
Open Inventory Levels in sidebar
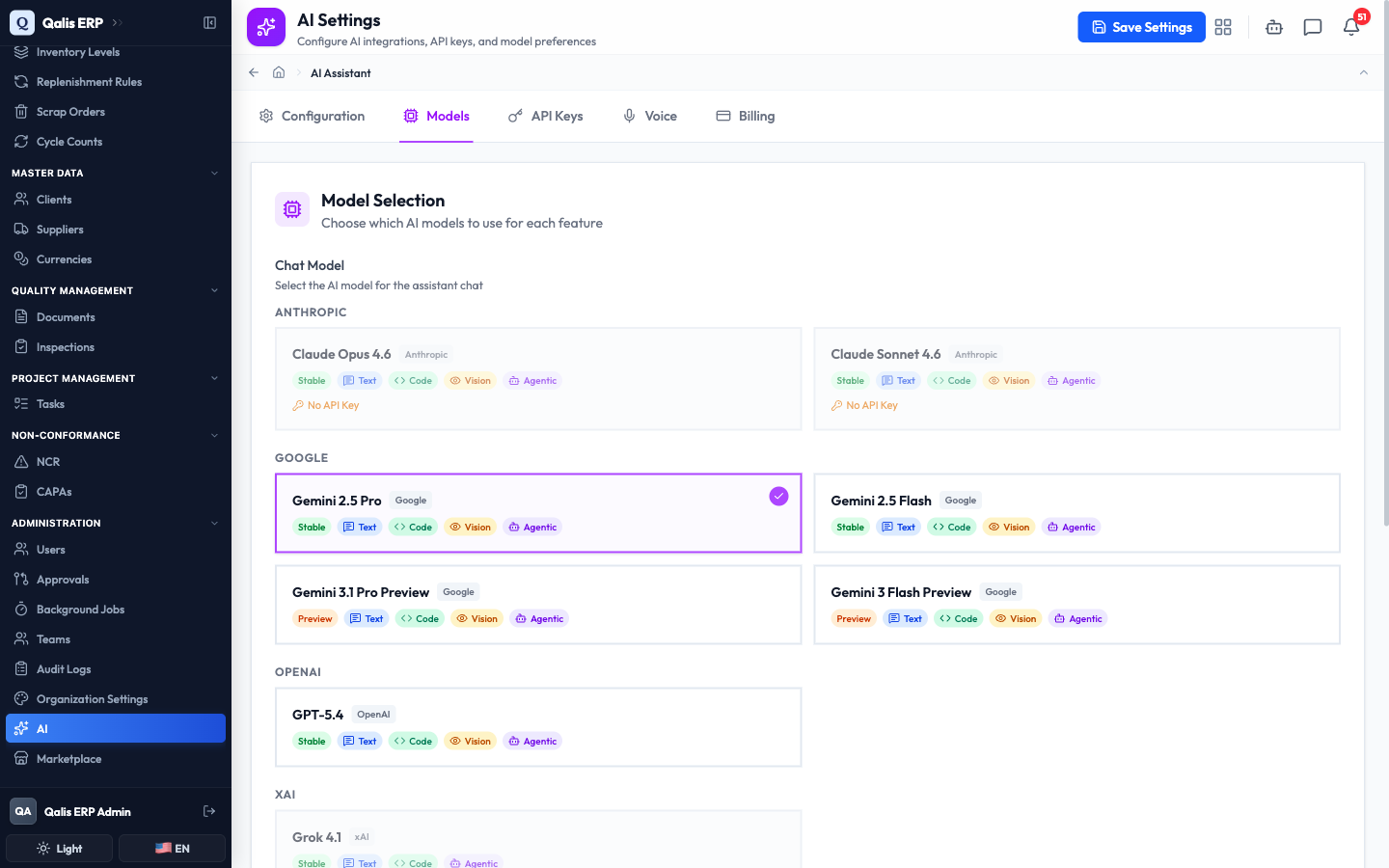(116, 52)
